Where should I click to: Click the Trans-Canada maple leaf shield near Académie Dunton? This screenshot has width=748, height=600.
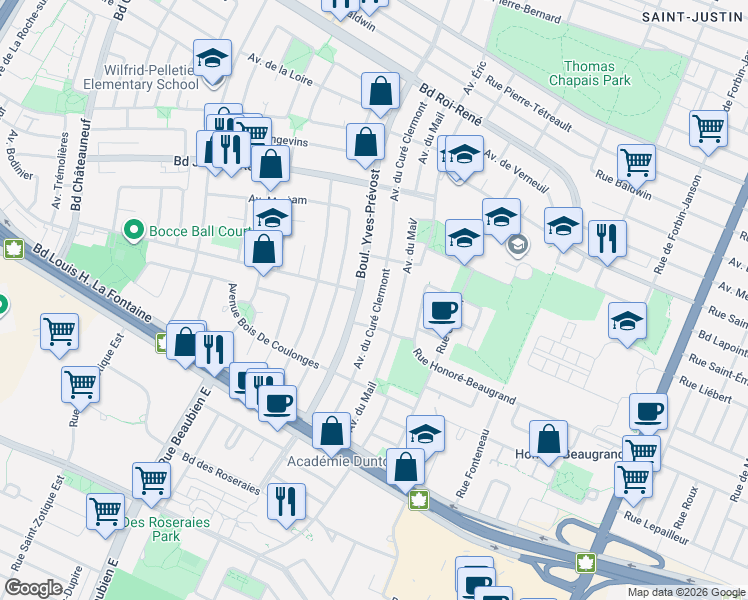[418, 500]
